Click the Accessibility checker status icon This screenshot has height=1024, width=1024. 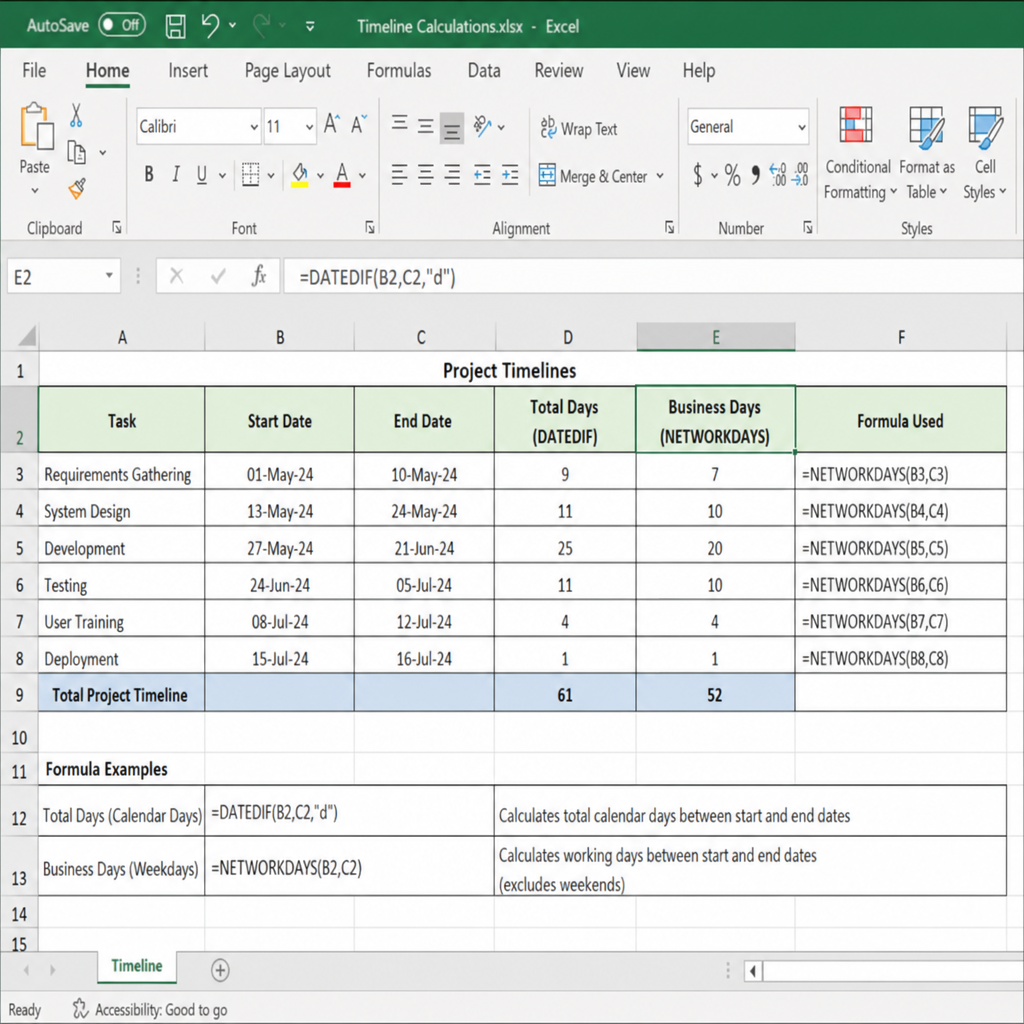pos(80,1009)
